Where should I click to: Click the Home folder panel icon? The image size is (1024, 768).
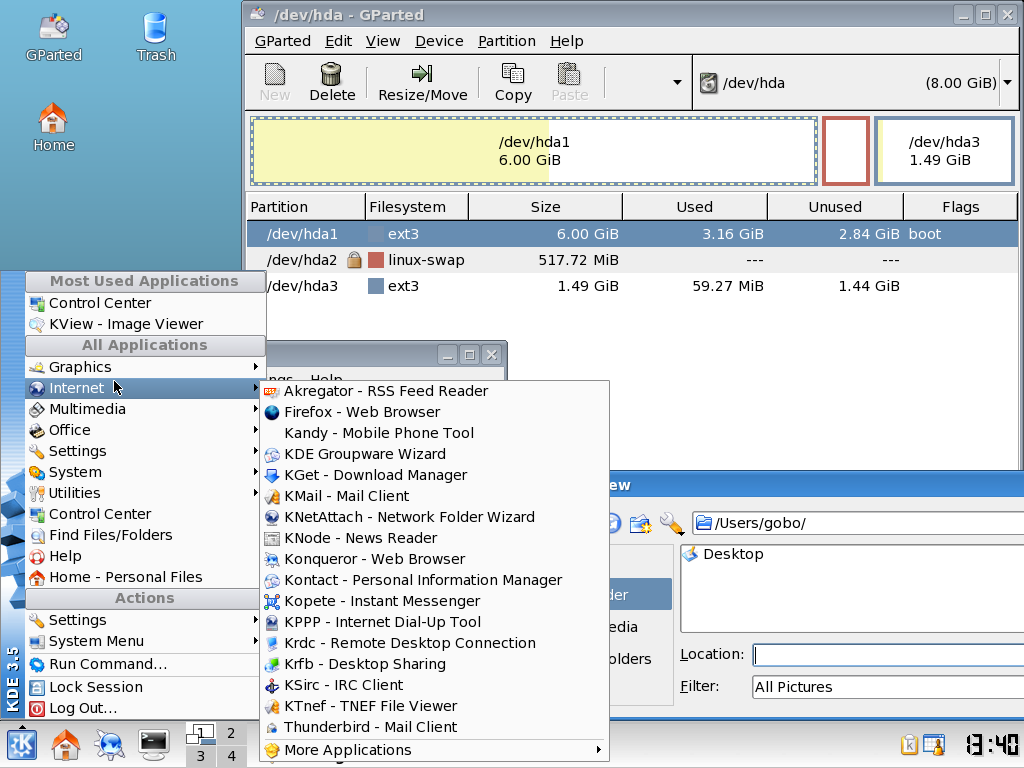65,745
